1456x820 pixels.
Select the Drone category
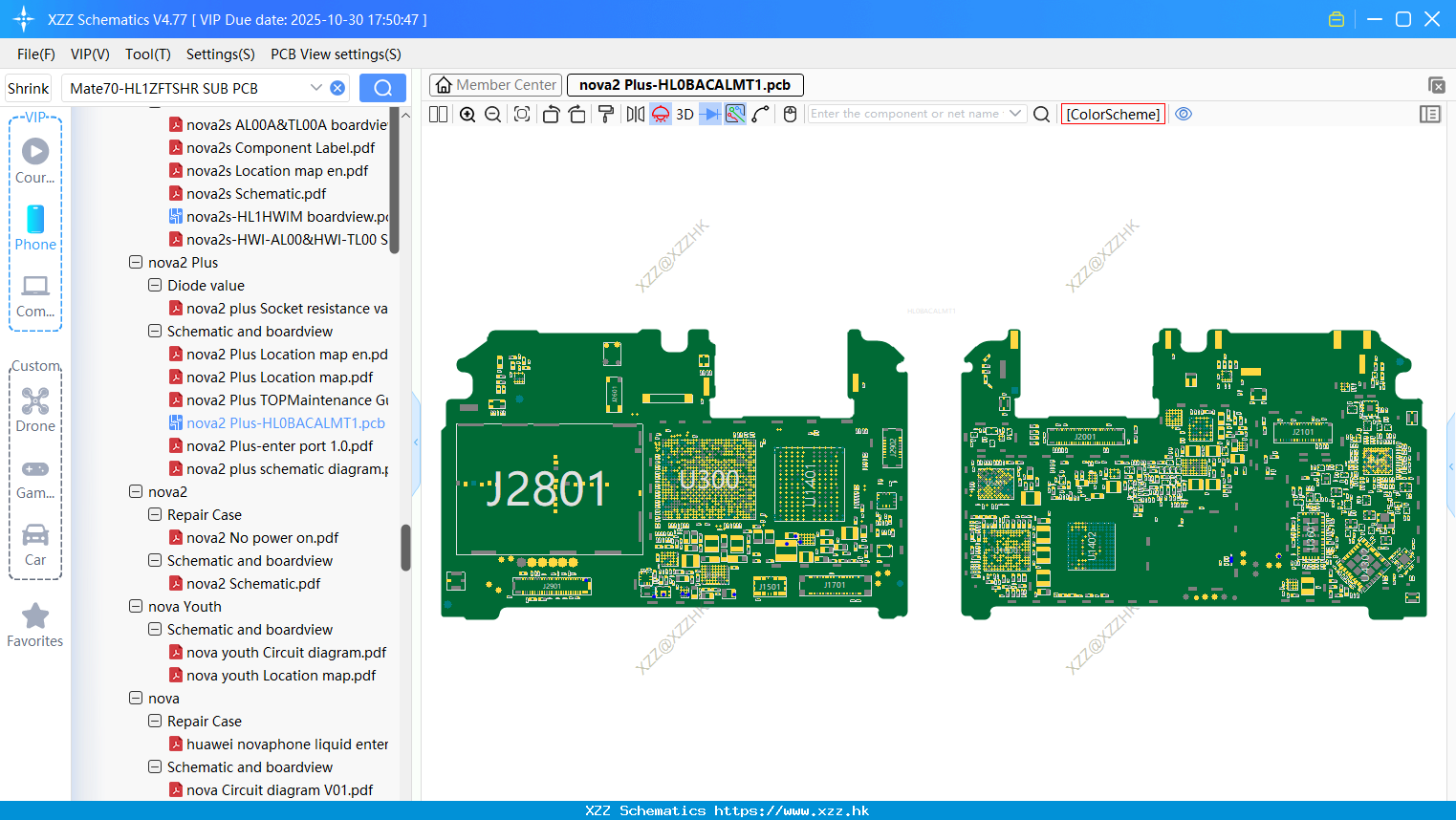point(35,410)
